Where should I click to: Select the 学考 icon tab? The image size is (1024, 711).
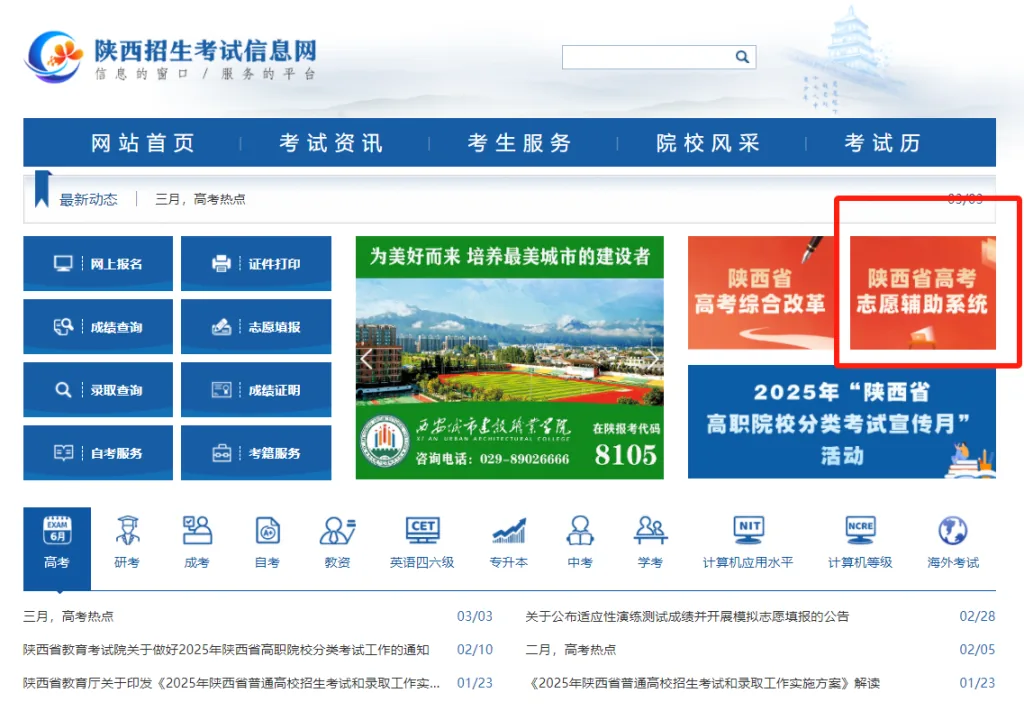650,542
